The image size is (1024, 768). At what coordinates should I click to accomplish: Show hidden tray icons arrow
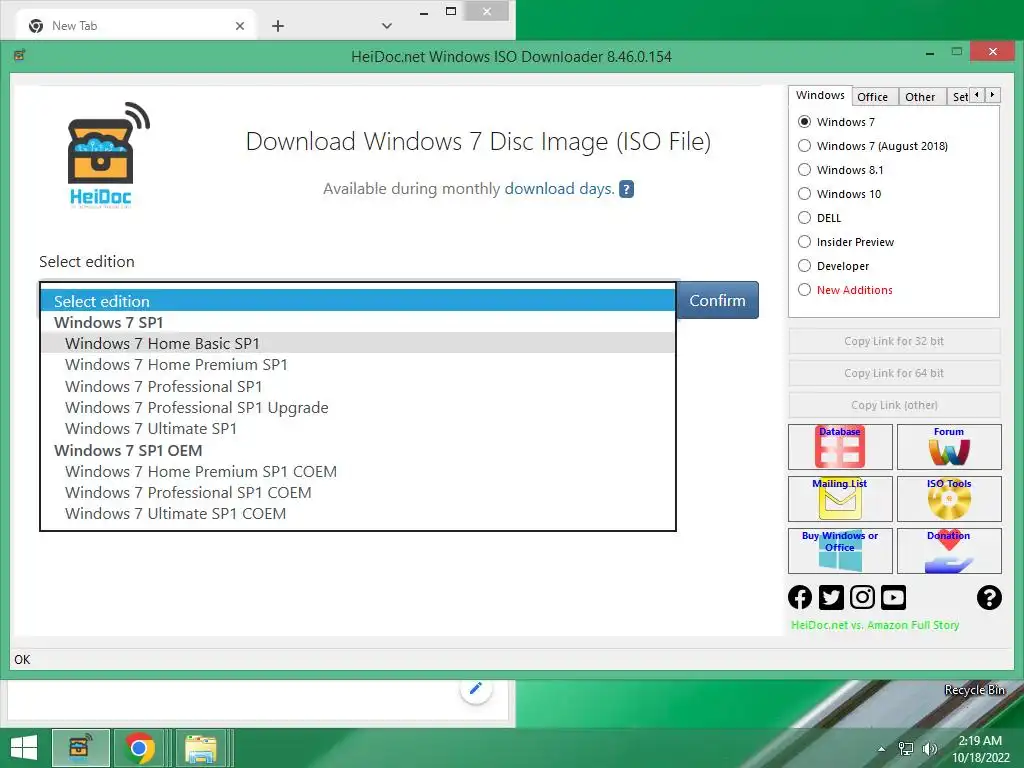coord(882,749)
